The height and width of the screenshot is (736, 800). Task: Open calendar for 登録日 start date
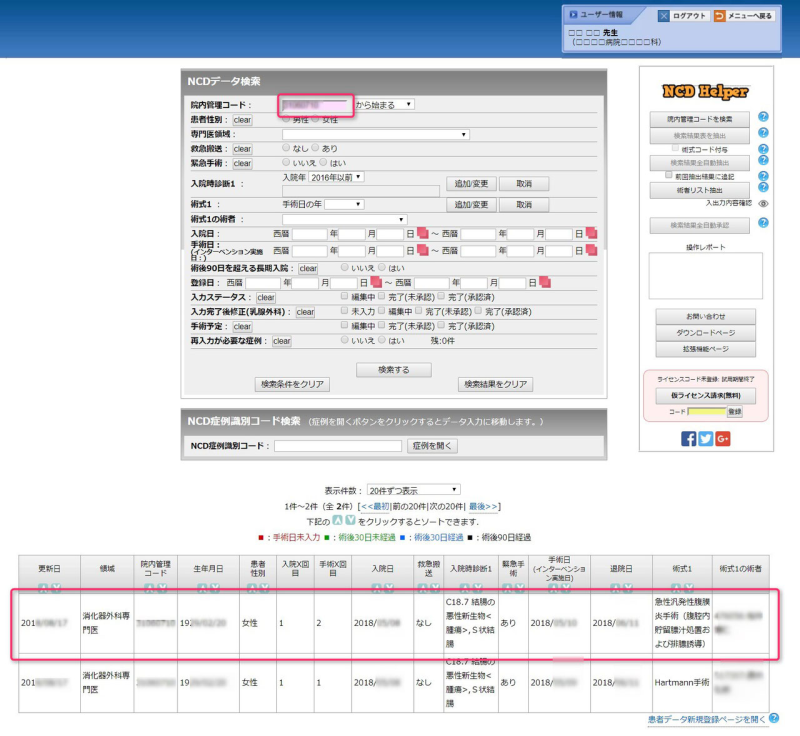click(376, 282)
